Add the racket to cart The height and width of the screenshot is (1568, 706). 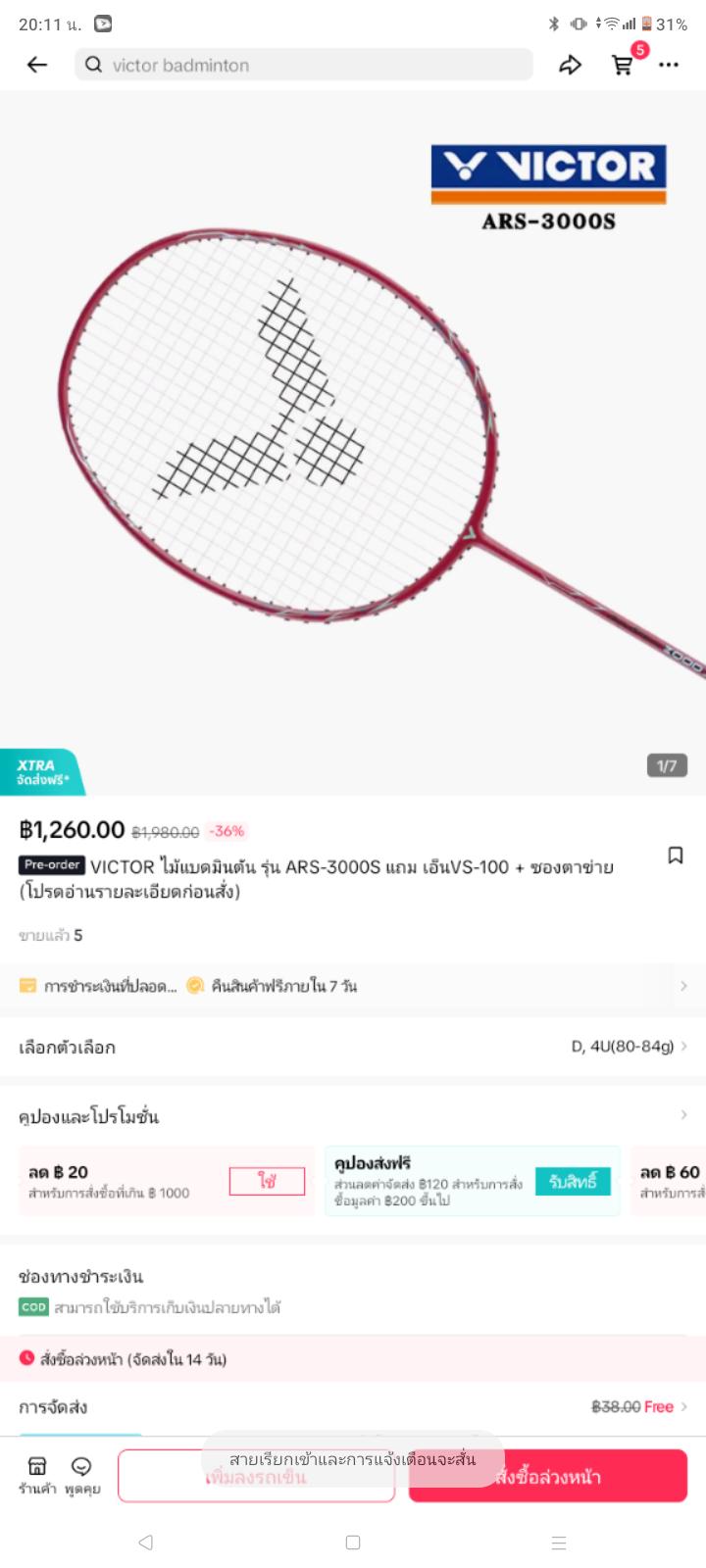point(256,1476)
